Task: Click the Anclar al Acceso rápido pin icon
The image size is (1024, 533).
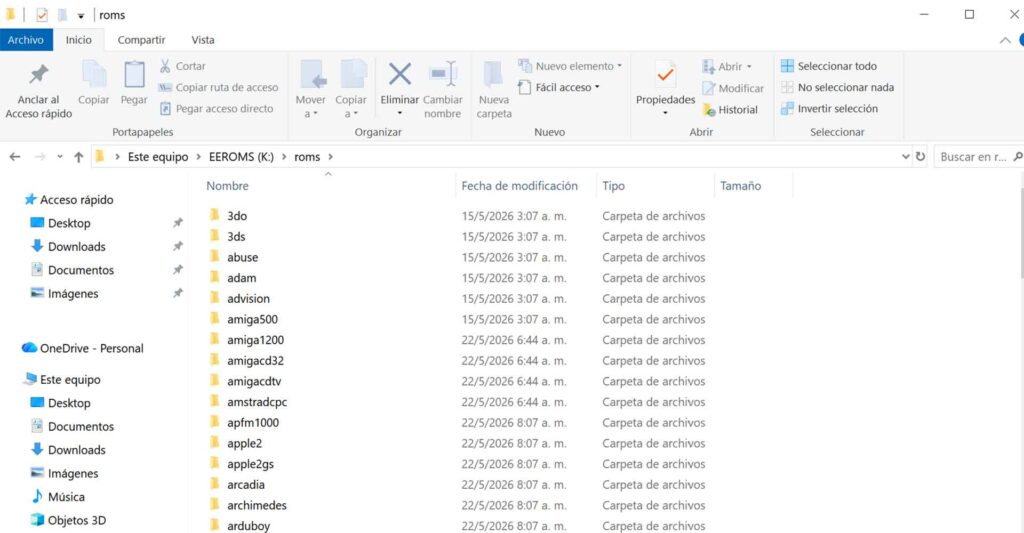Action: point(39,74)
